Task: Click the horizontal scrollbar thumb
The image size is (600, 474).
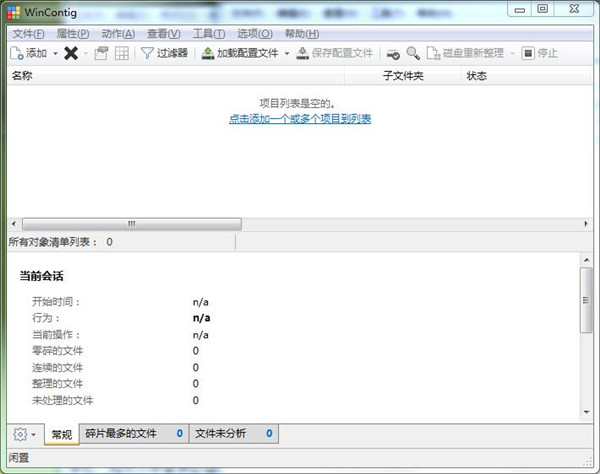Action: [132, 224]
